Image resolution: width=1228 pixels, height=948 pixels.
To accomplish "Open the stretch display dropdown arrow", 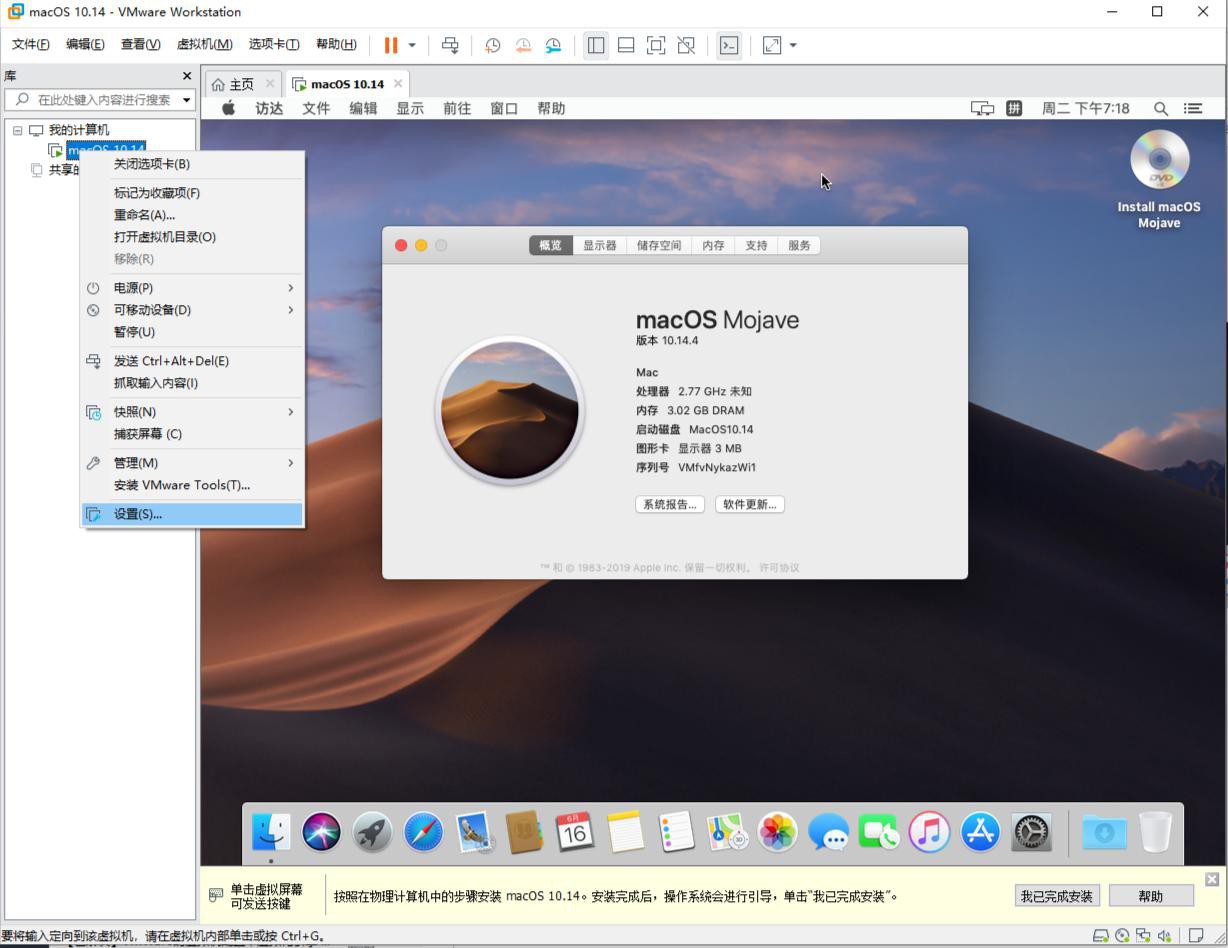I will point(793,45).
